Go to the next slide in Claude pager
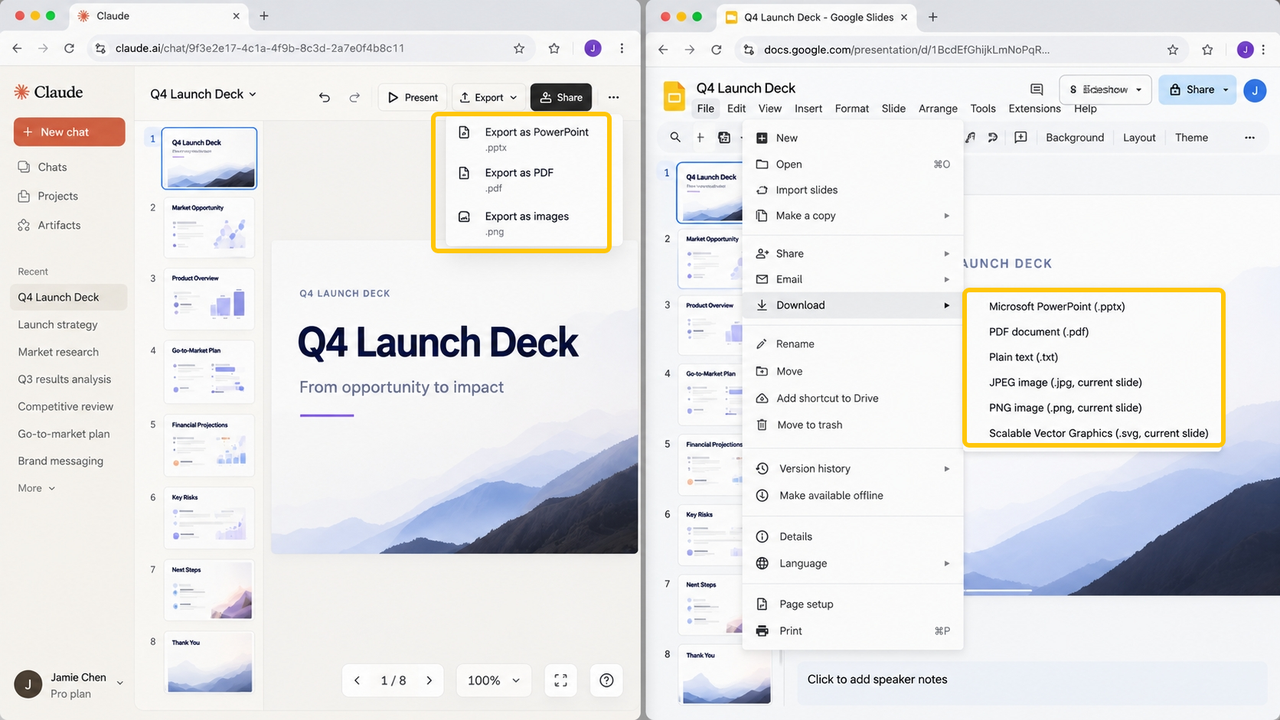 [429, 680]
